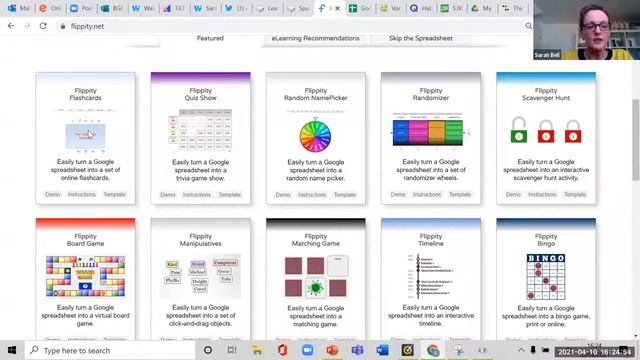Switch to the Twitter browser tab
The image size is (640, 360).
coord(237,8)
